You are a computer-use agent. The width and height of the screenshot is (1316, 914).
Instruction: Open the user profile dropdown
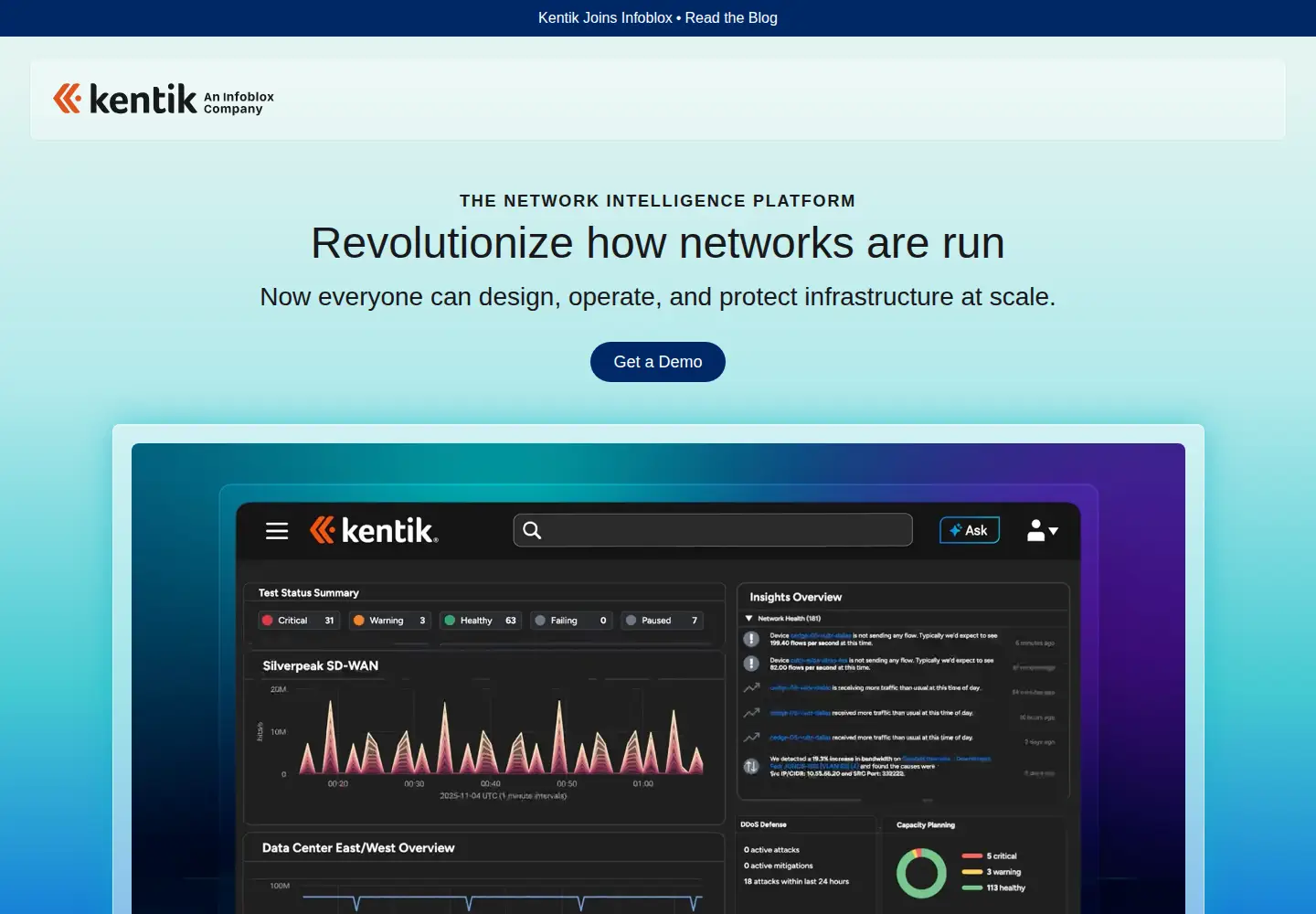click(1043, 530)
